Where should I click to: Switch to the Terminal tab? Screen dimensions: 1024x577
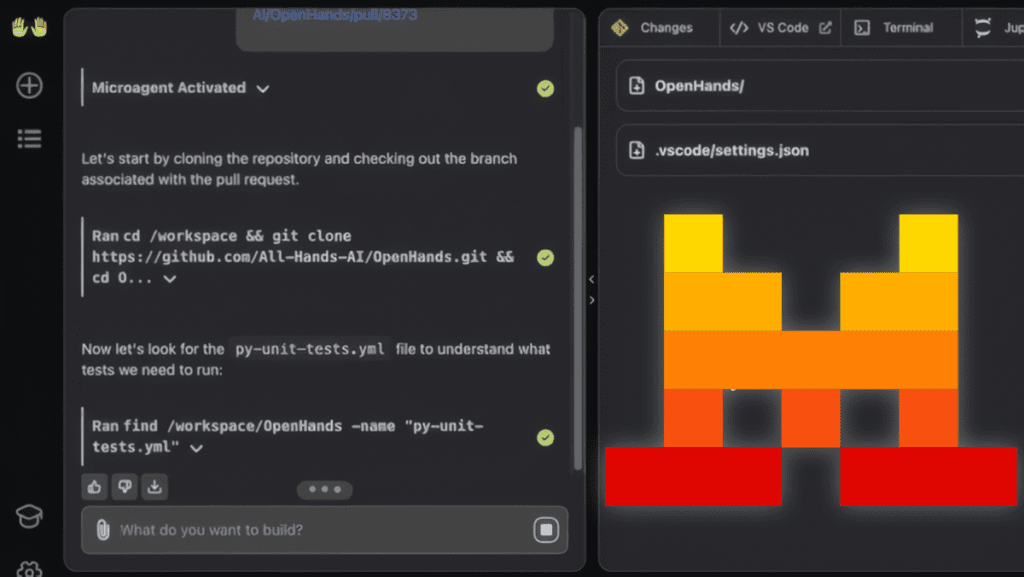(894, 28)
